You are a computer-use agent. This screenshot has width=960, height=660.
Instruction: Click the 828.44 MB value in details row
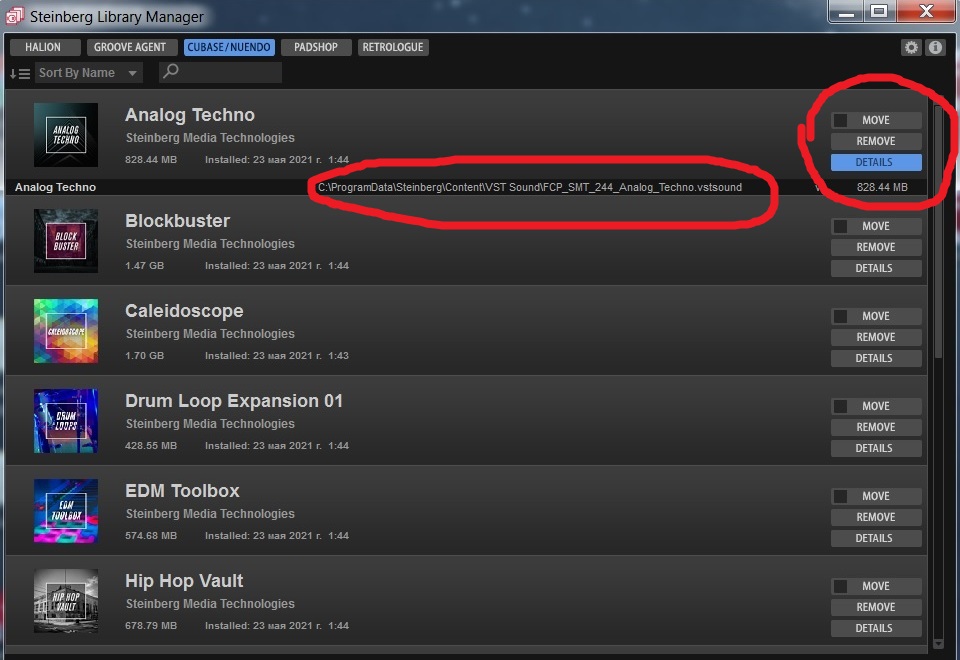coord(882,187)
